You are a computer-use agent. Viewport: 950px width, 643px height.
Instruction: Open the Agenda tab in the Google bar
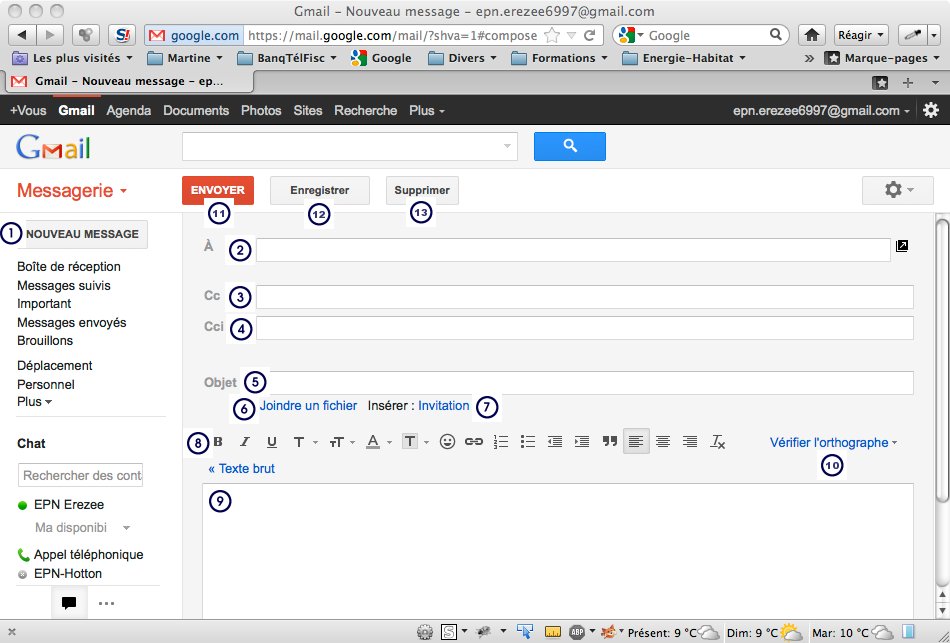(128, 110)
